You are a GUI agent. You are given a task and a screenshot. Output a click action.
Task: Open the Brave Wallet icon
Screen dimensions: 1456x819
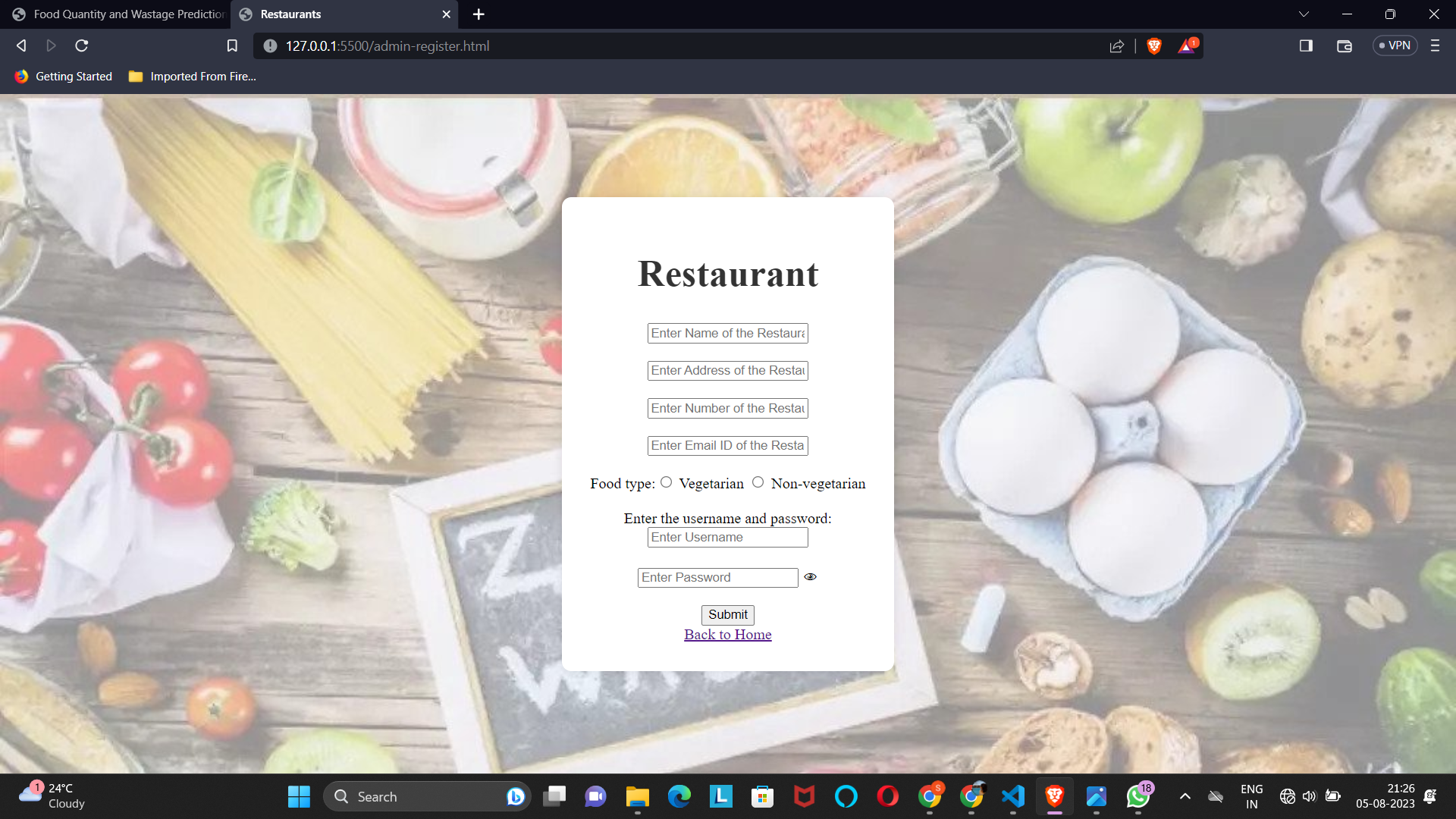[x=1345, y=46]
